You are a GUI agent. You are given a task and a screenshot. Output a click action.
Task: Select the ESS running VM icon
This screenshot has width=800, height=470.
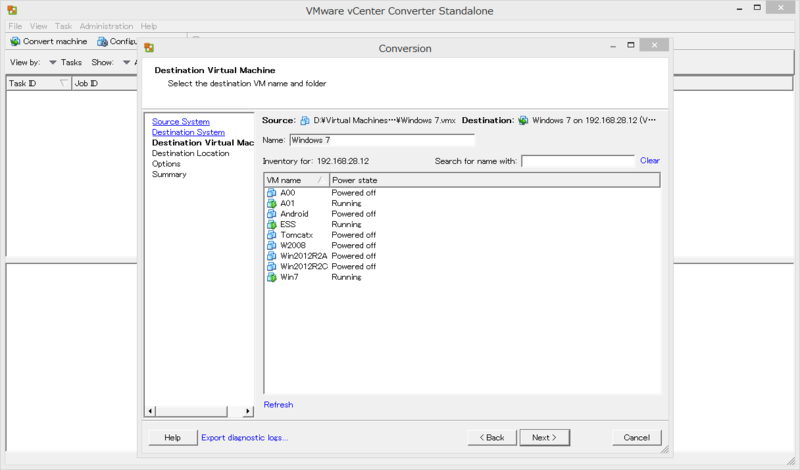pyautogui.click(x=272, y=225)
